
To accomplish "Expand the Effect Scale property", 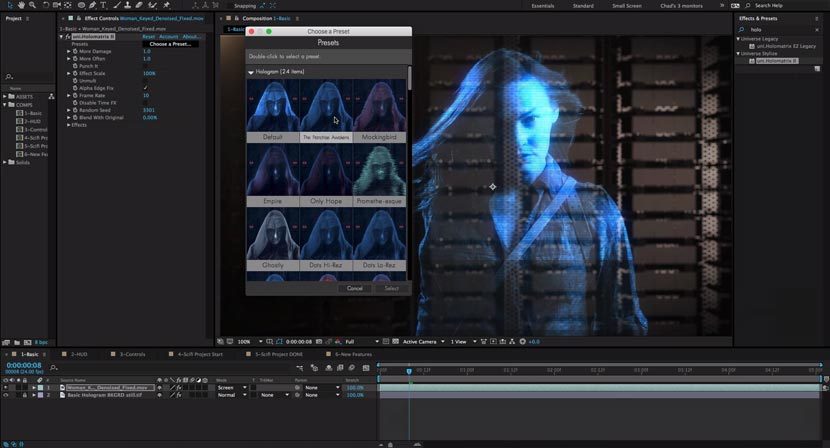I will [69, 74].
